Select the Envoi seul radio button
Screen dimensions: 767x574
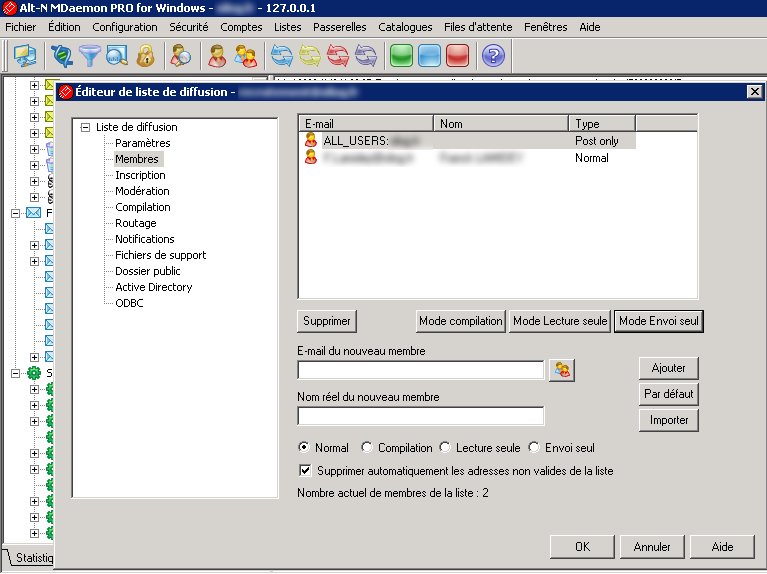534,447
